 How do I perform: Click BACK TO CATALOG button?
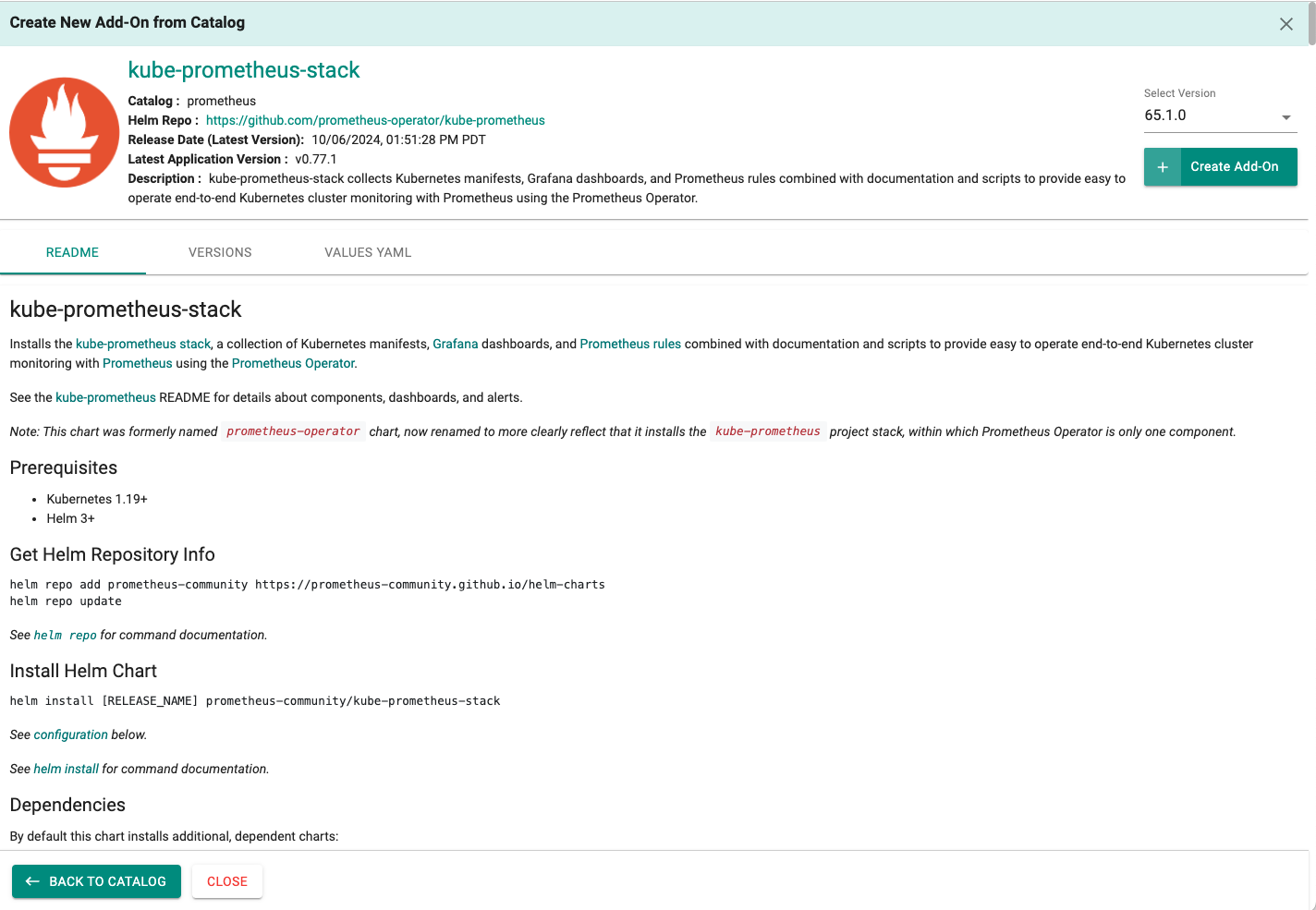[x=96, y=881]
